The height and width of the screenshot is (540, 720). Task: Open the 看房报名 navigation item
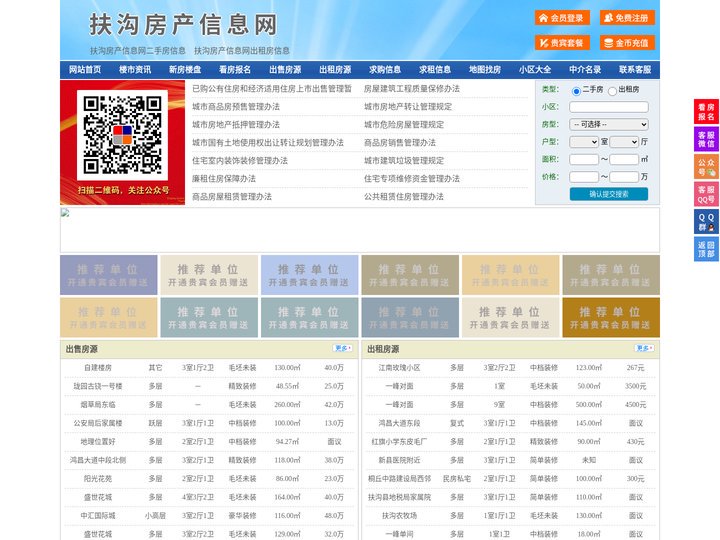235,70
